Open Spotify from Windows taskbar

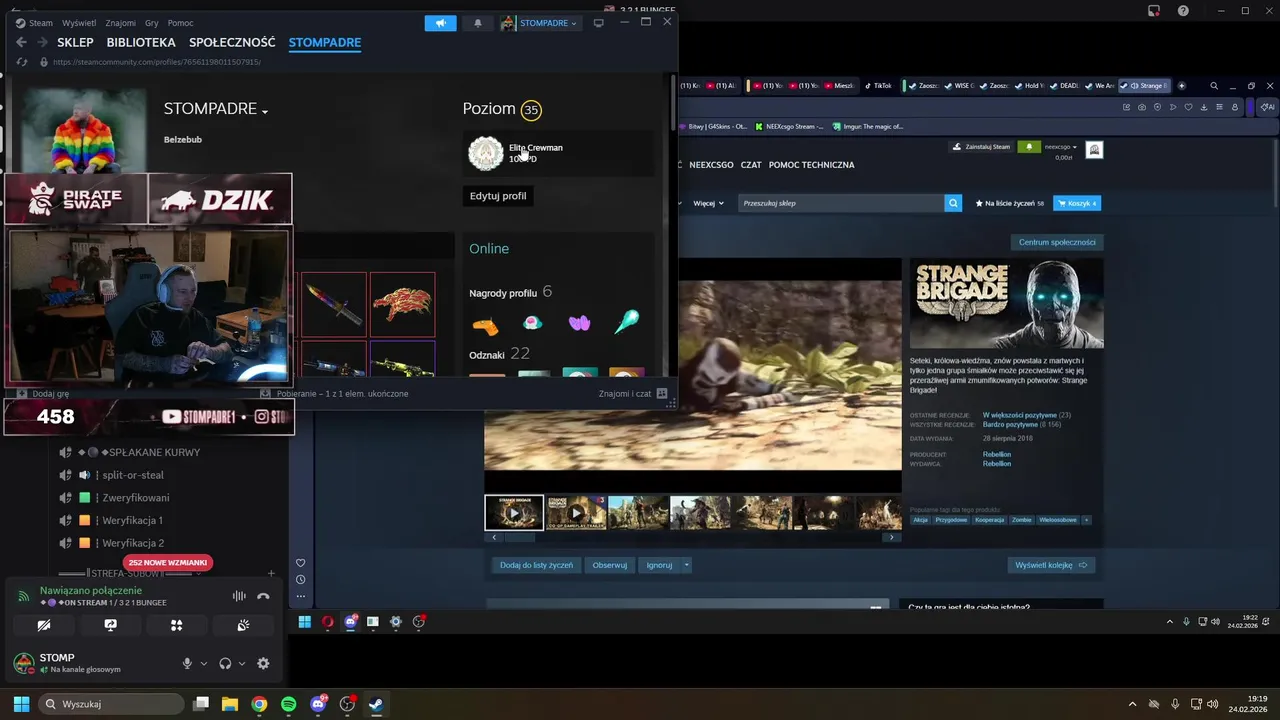tap(289, 704)
